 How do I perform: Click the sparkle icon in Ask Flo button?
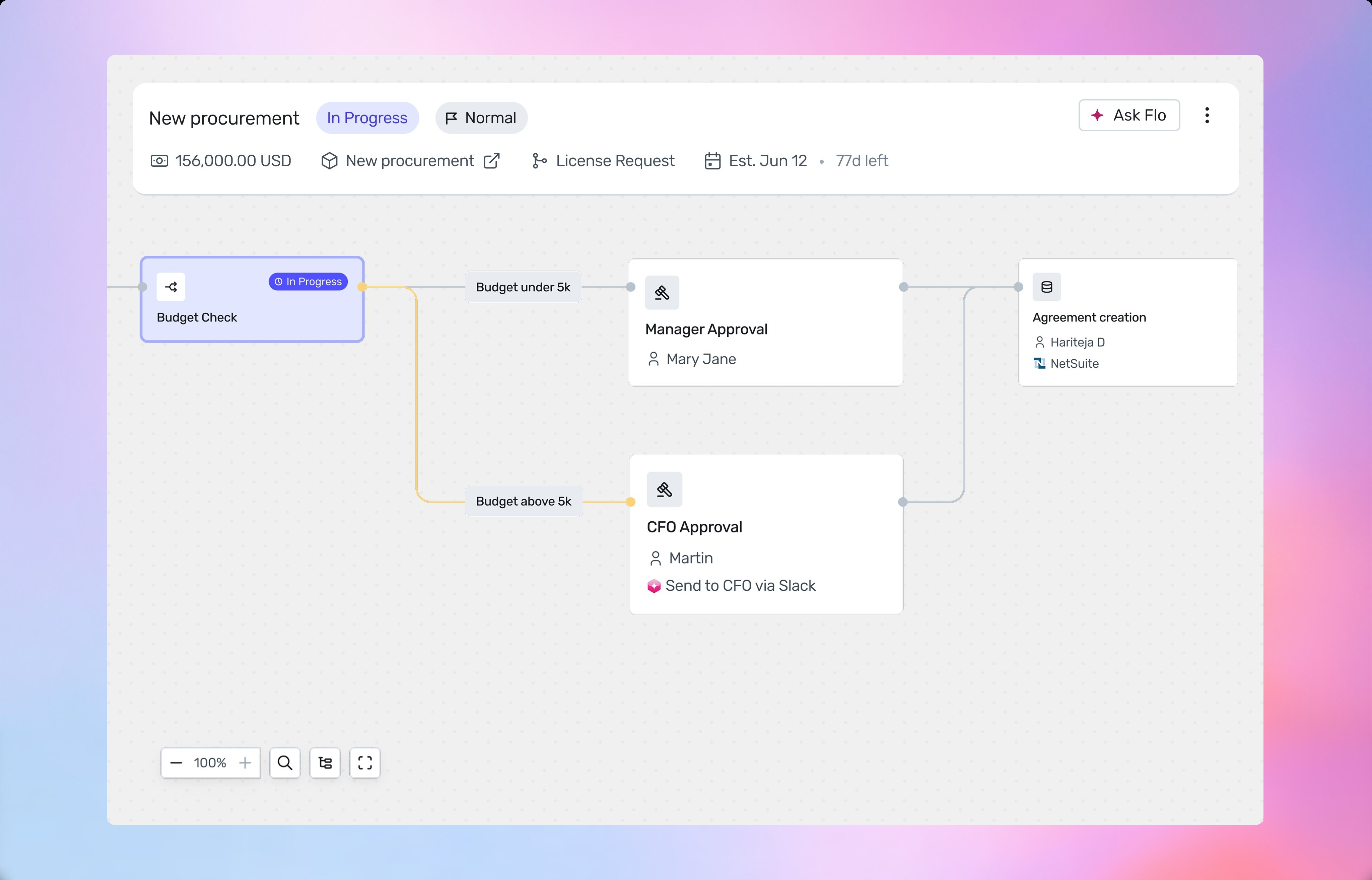(x=1097, y=116)
